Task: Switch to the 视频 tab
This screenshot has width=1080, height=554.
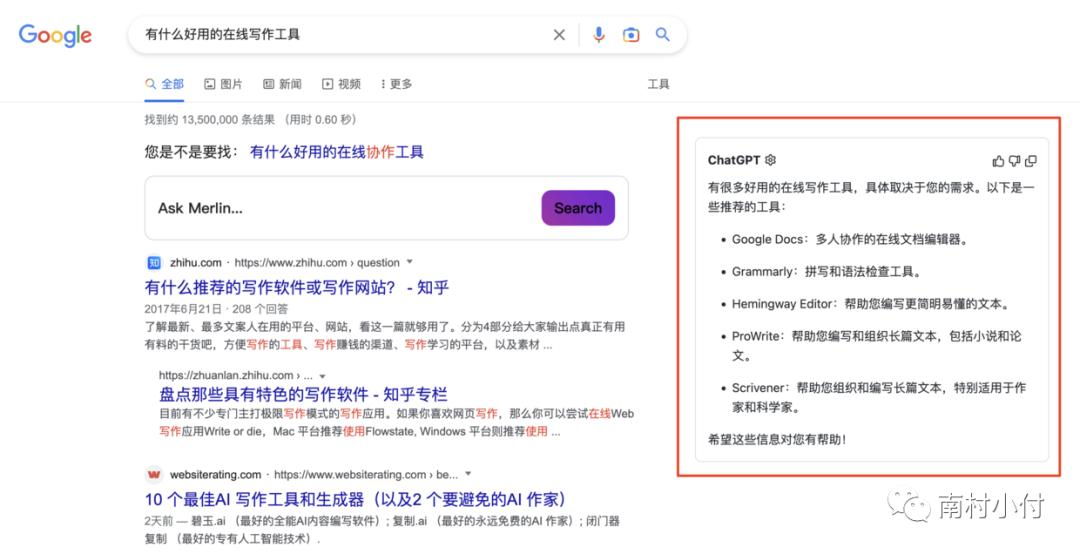Action: point(341,84)
